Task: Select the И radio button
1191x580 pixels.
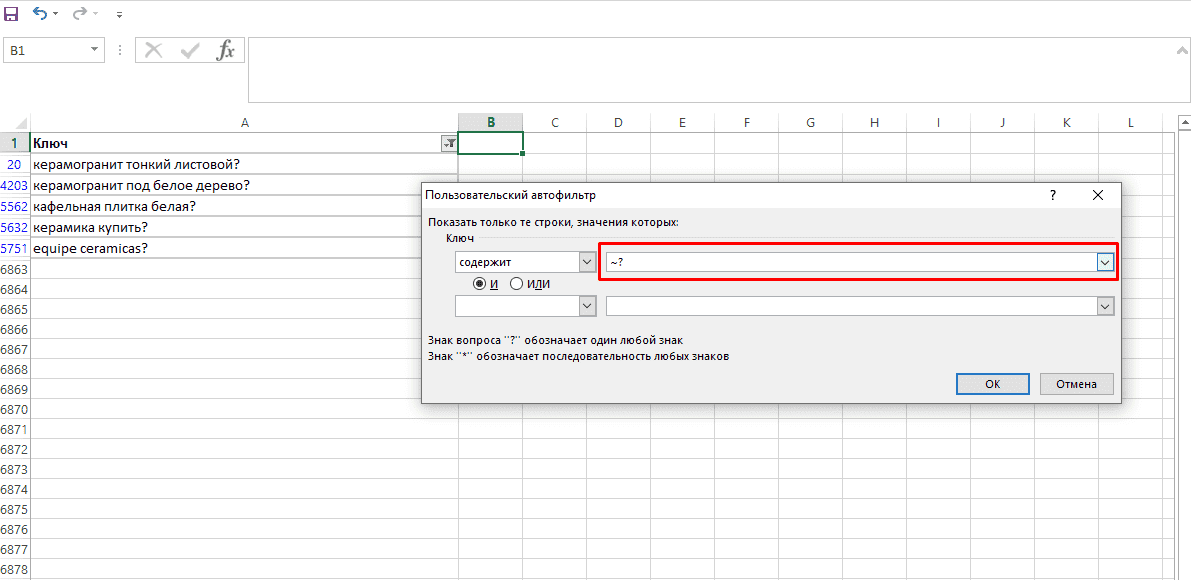Action: pyautogui.click(x=480, y=284)
